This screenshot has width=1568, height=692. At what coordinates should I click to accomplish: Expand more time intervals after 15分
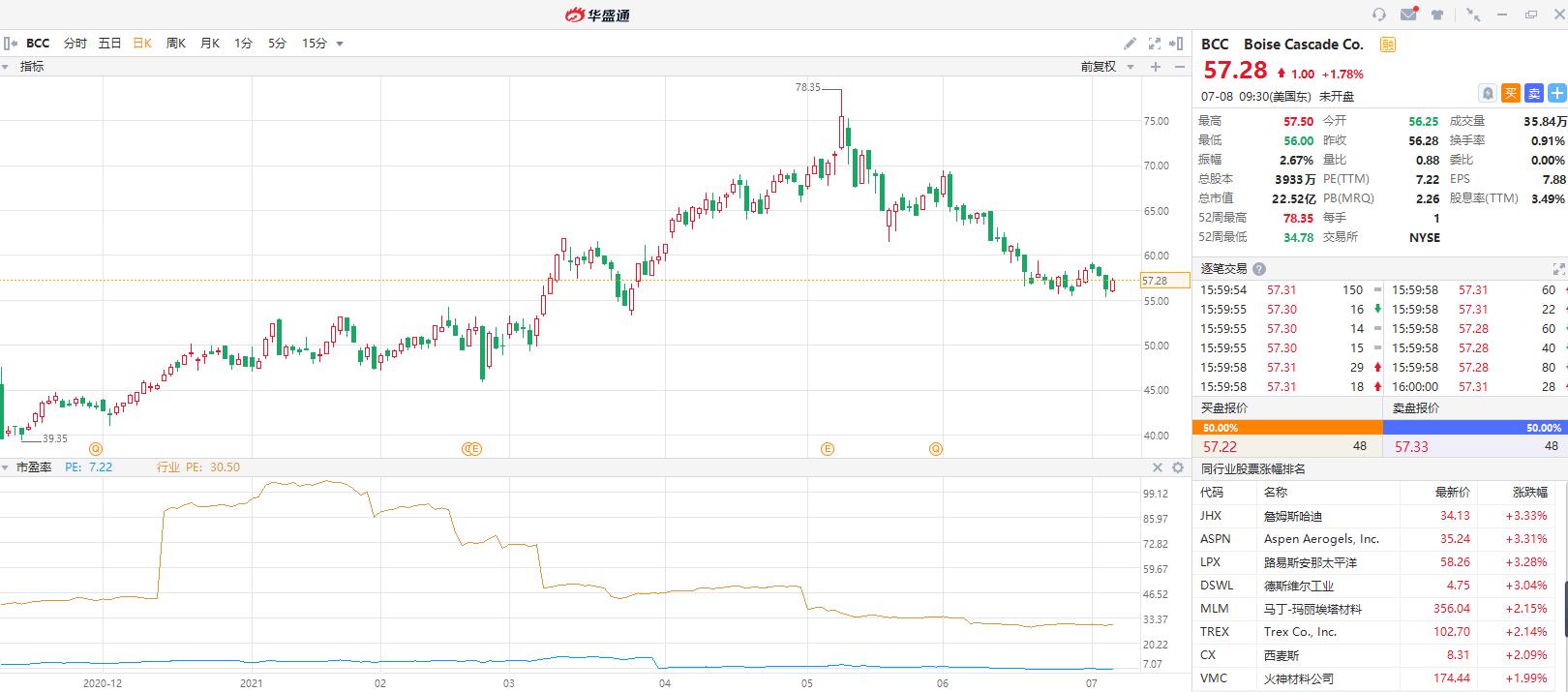point(340,44)
